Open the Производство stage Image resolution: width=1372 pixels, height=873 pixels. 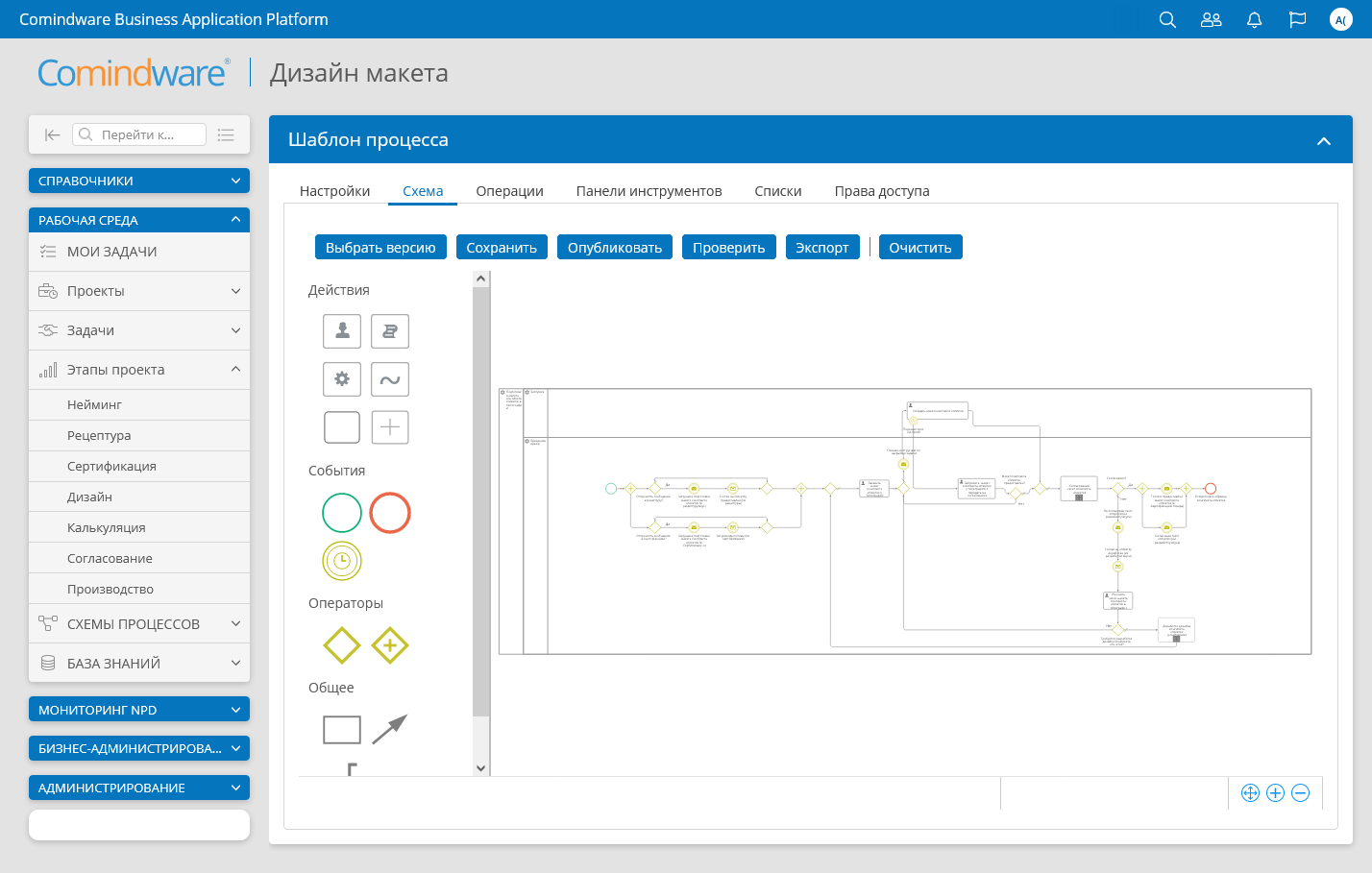[x=139, y=589]
